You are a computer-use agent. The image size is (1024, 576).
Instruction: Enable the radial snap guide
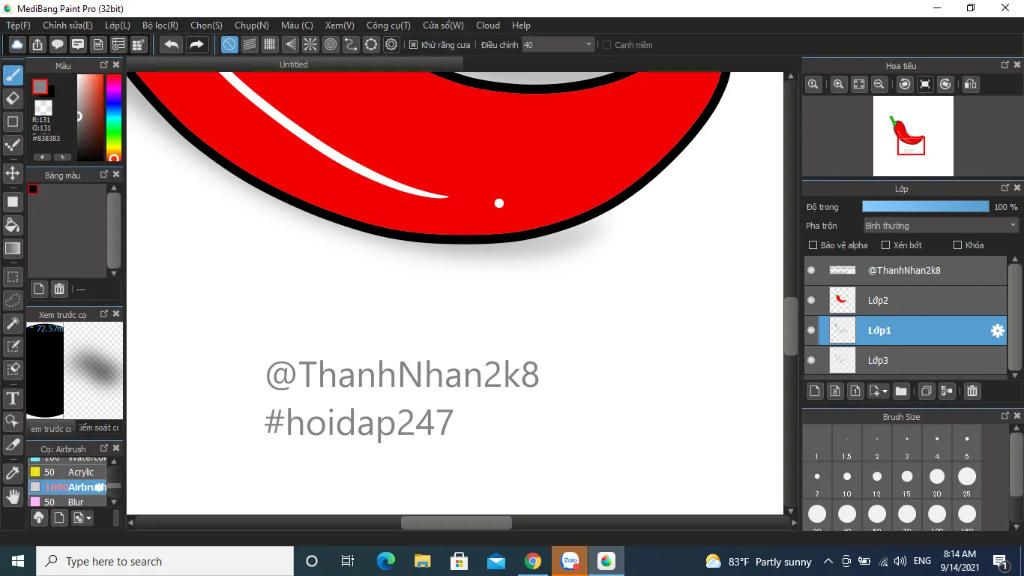pos(310,44)
